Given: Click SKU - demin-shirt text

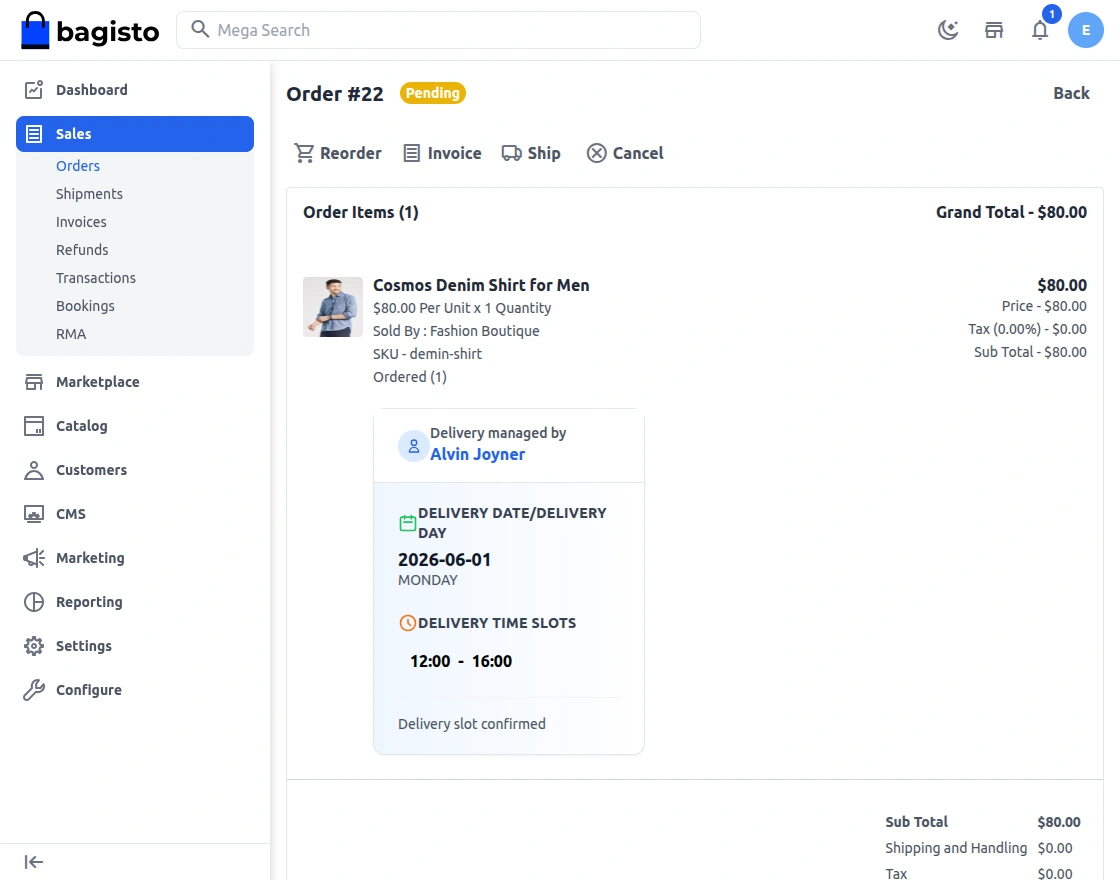Looking at the screenshot, I should pyautogui.click(x=427, y=354).
